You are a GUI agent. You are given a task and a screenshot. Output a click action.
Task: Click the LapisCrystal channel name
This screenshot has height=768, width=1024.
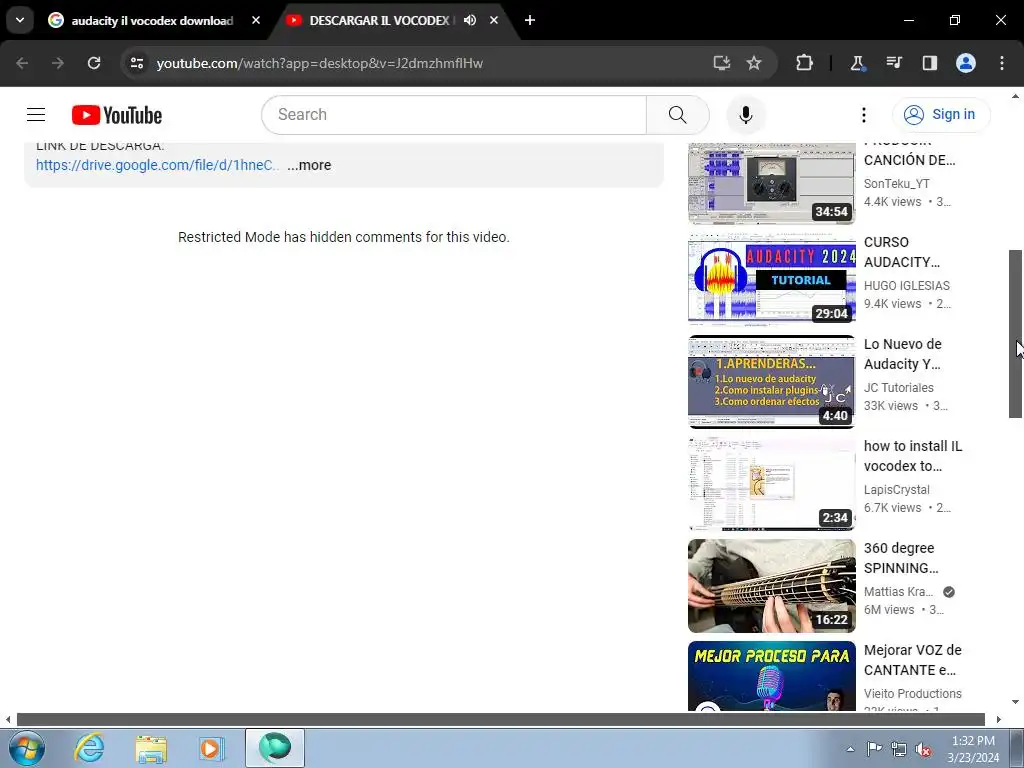point(897,489)
